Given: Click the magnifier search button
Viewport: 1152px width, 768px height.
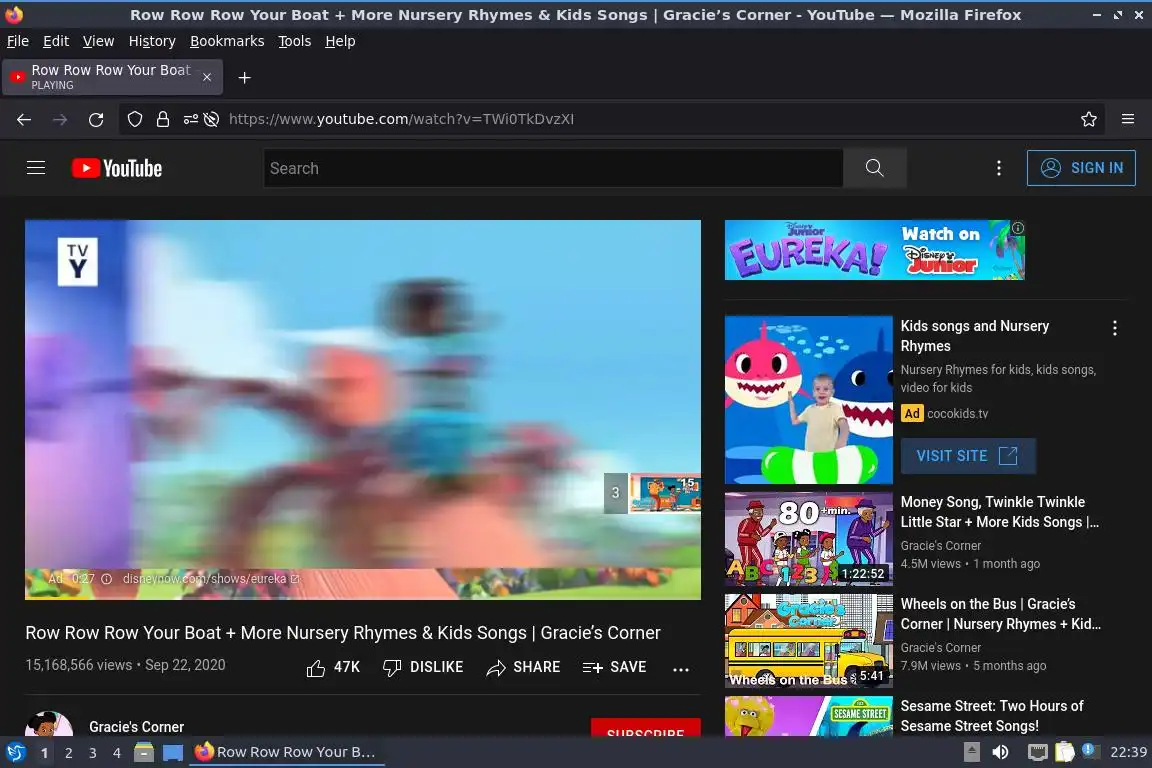Looking at the screenshot, I should (874, 168).
